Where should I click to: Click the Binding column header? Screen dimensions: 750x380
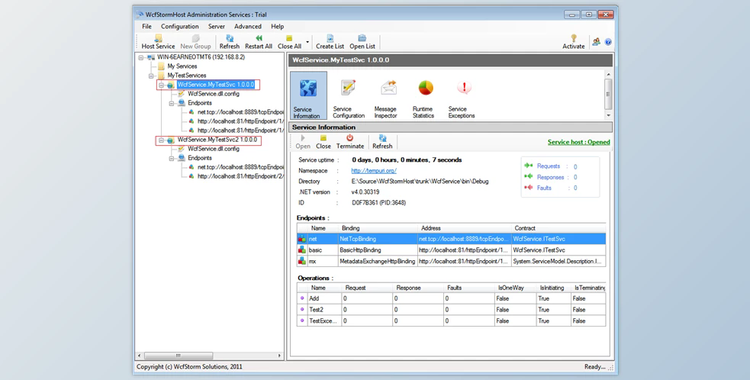[x=377, y=228]
